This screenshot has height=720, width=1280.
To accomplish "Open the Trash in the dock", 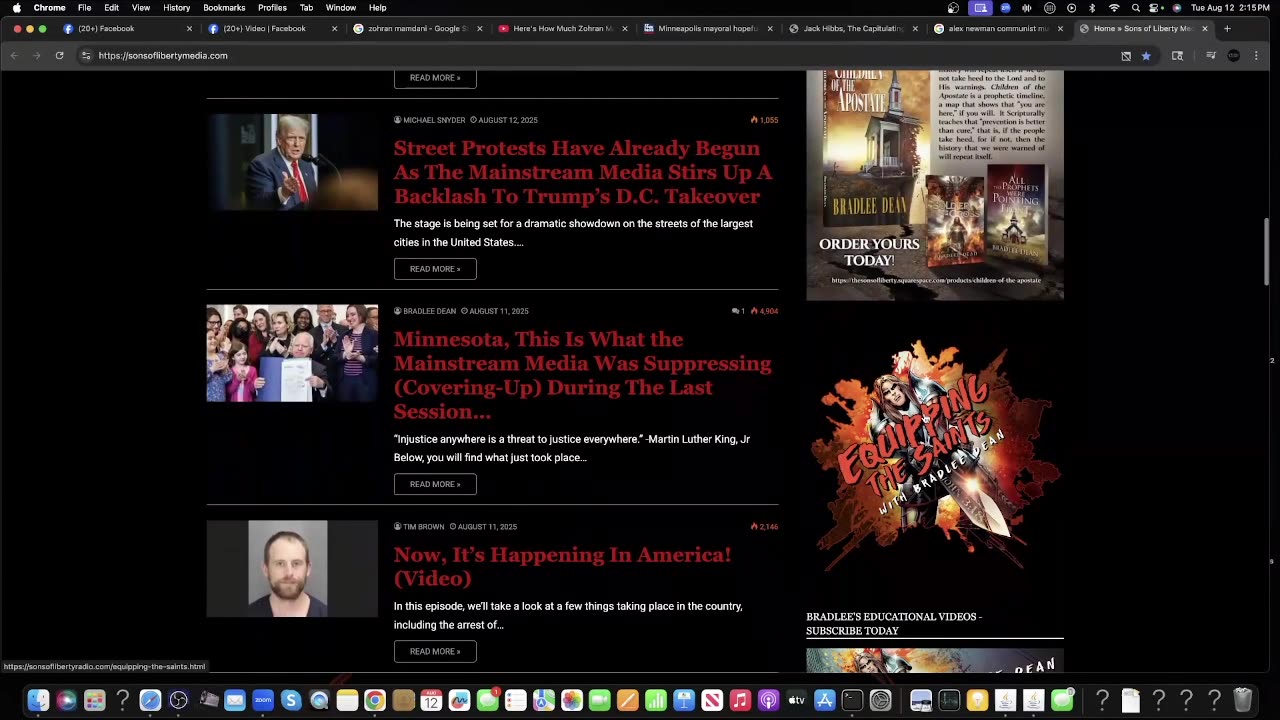I will click(1242, 700).
